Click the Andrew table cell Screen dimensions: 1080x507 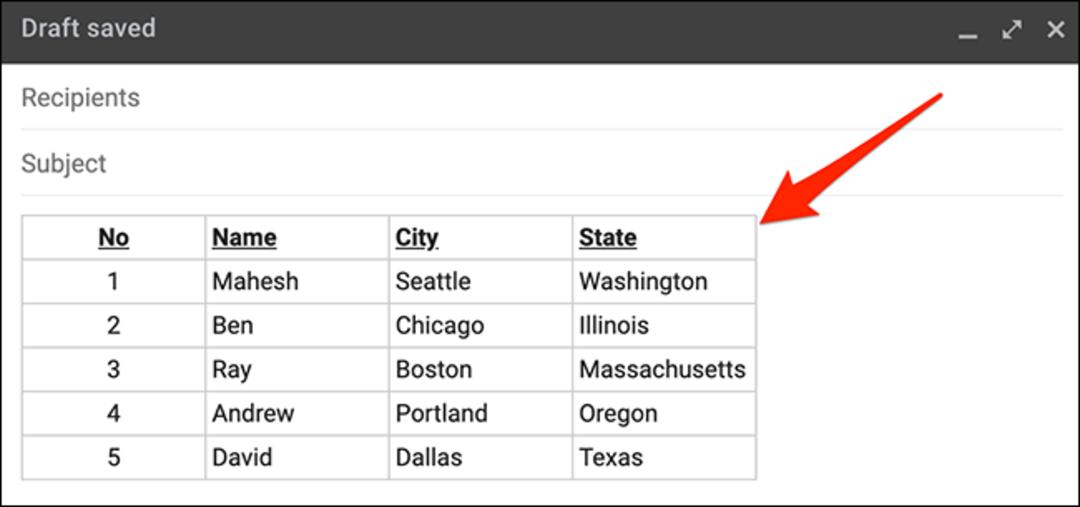tap(297, 414)
